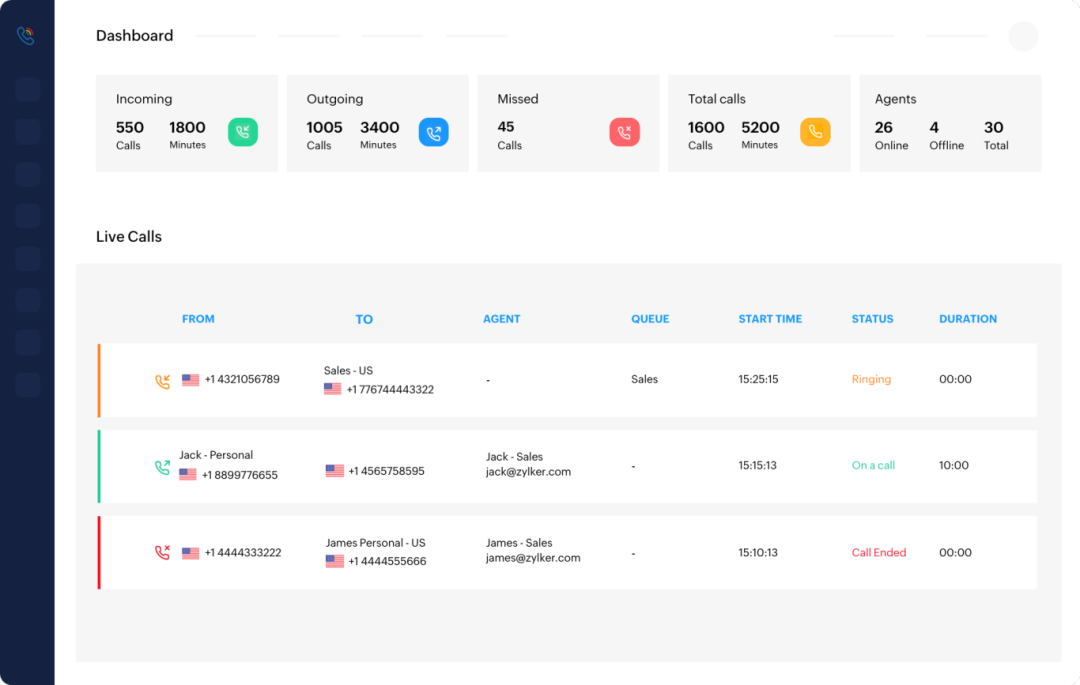This screenshot has width=1080, height=685.
Task: Click the Call Ended status text
Action: [x=878, y=552]
